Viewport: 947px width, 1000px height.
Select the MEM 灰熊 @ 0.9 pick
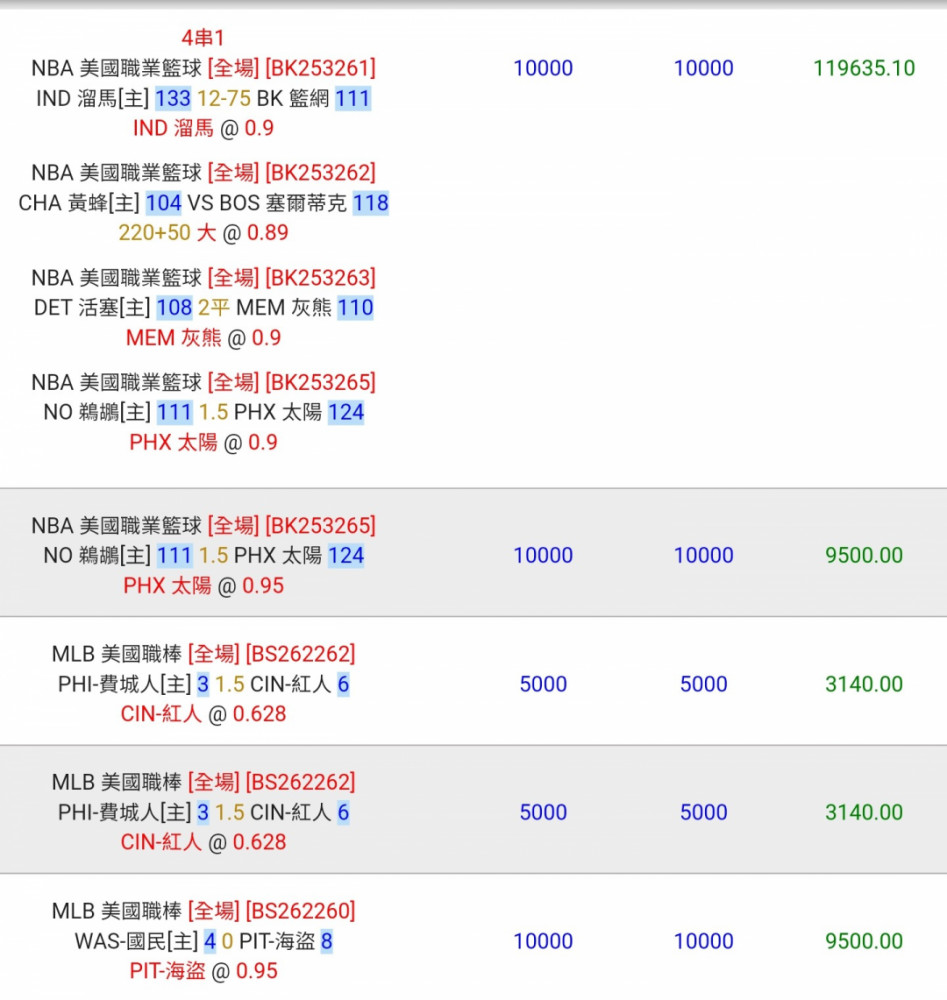click(x=203, y=337)
